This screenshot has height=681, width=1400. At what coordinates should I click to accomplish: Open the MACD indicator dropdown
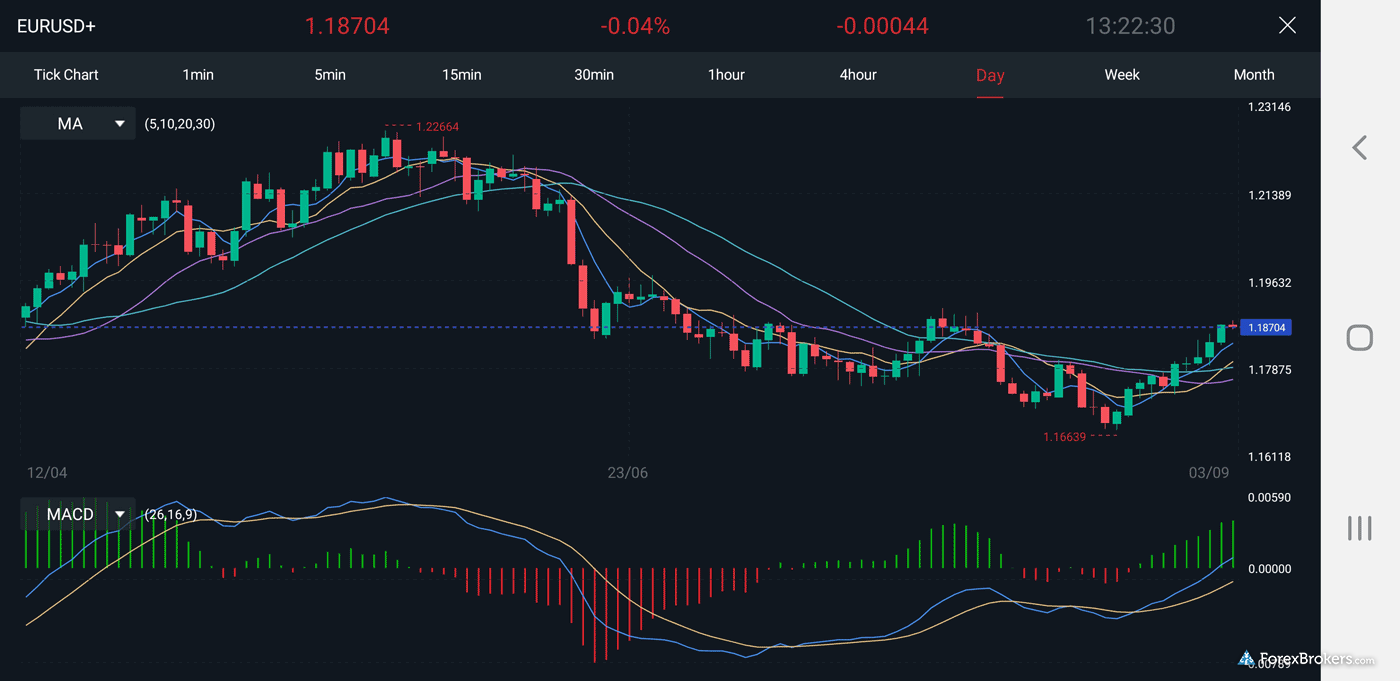78,515
